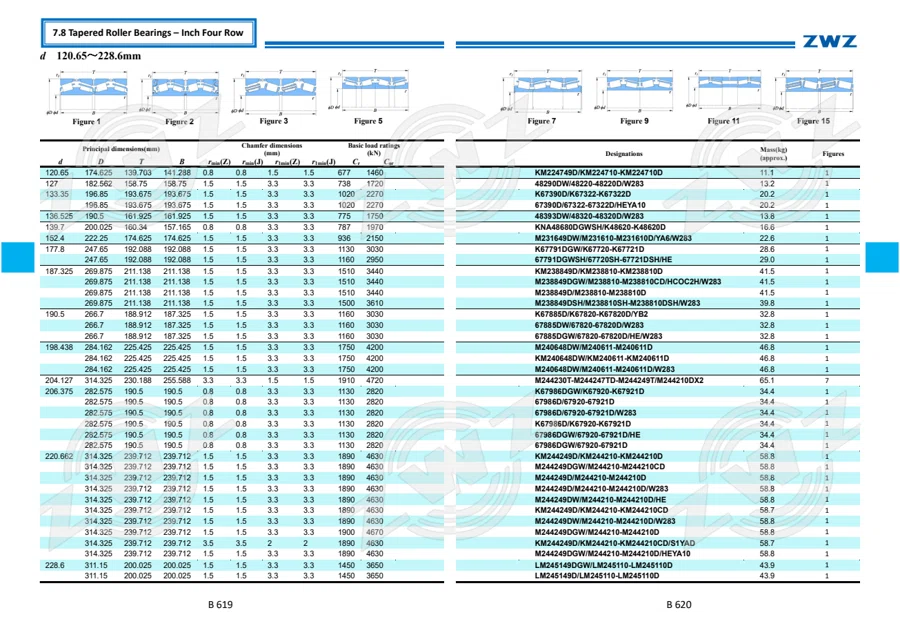Select the '7.8 Tapered Roller Bearings – Inch Four Row' heading
The width and height of the screenshot is (900, 637).
148,33
